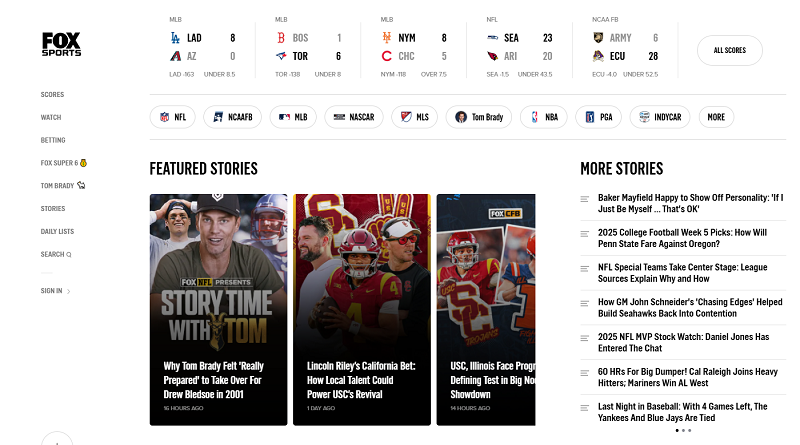
Task: Go to Betting in the sidebar
Action: point(53,141)
